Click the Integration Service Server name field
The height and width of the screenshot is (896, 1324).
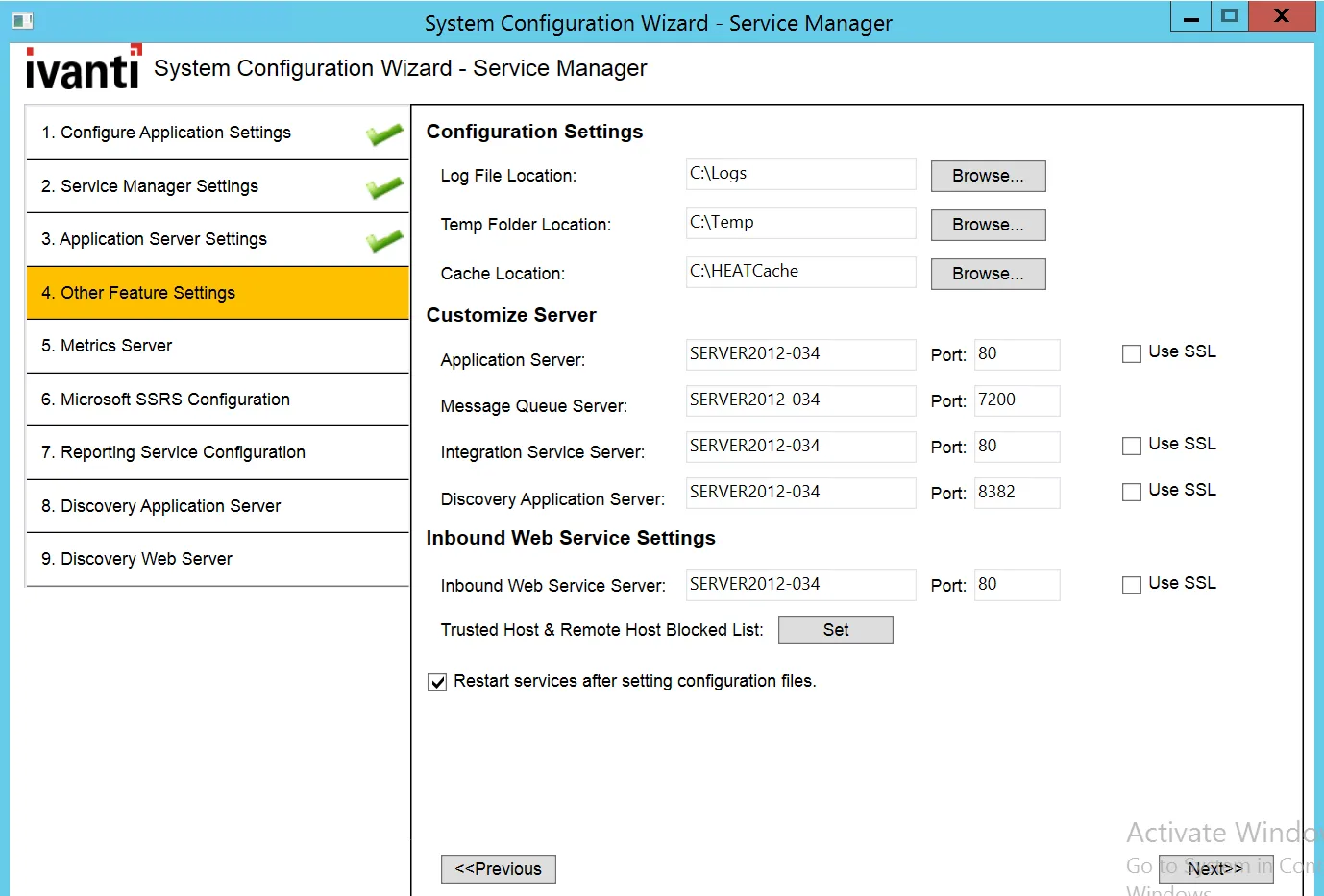(x=800, y=447)
